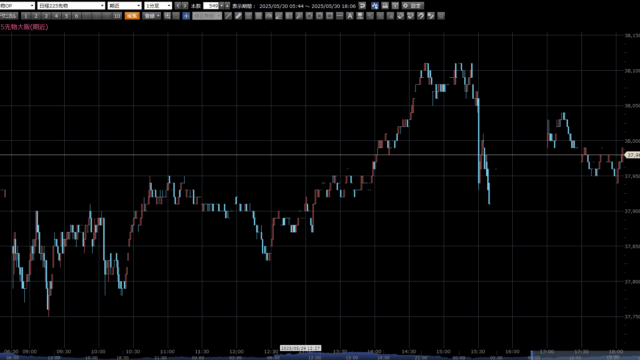The image size is (640, 360).
Task: Click the orange 編集 button
Action: [132, 16]
